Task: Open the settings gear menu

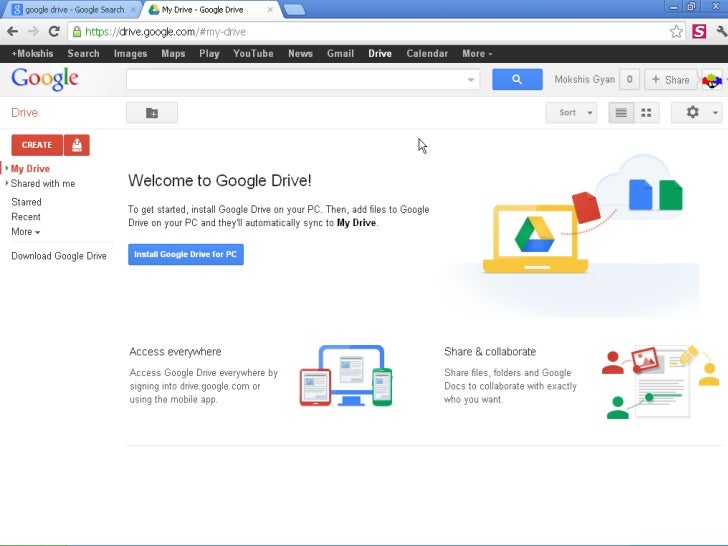Action: (x=692, y=112)
